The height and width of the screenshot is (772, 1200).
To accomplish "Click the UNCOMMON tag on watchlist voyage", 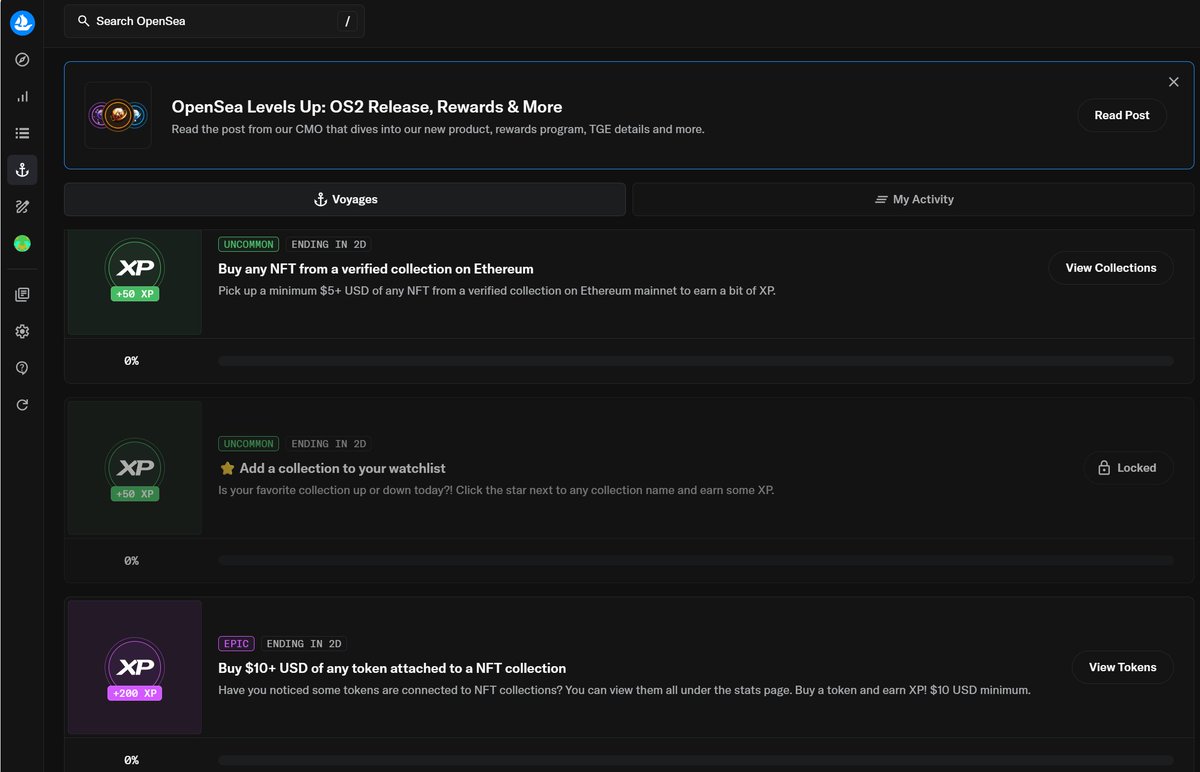I will coord(248,444).
